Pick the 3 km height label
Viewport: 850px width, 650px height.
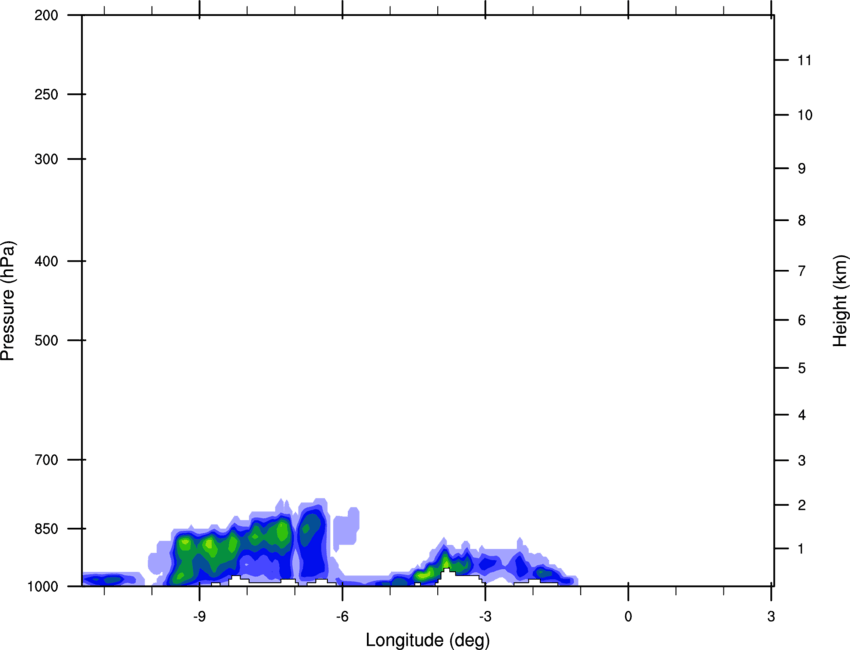(802, 461)
